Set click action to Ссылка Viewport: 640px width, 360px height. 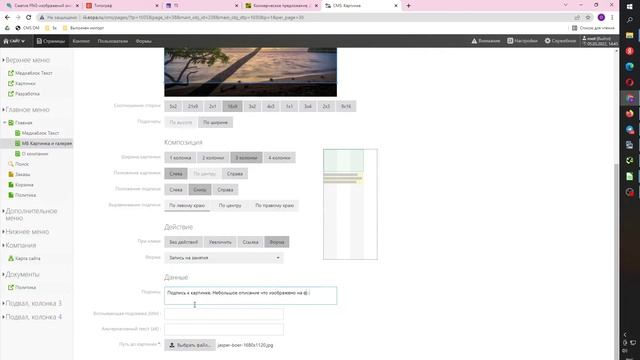[250, 242]
